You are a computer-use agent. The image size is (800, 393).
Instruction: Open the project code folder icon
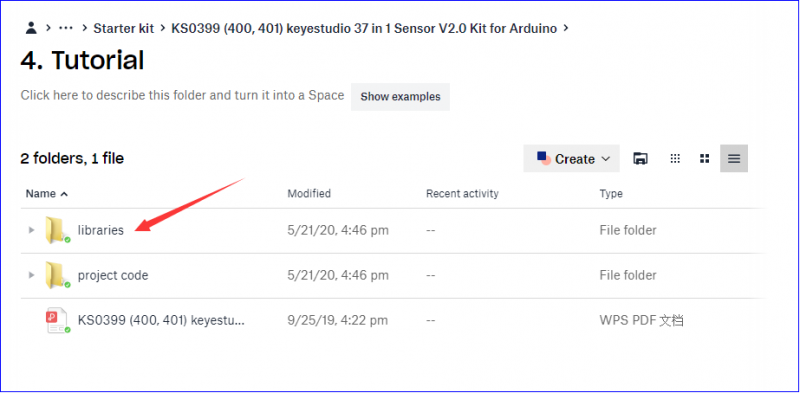pos(55,275)
